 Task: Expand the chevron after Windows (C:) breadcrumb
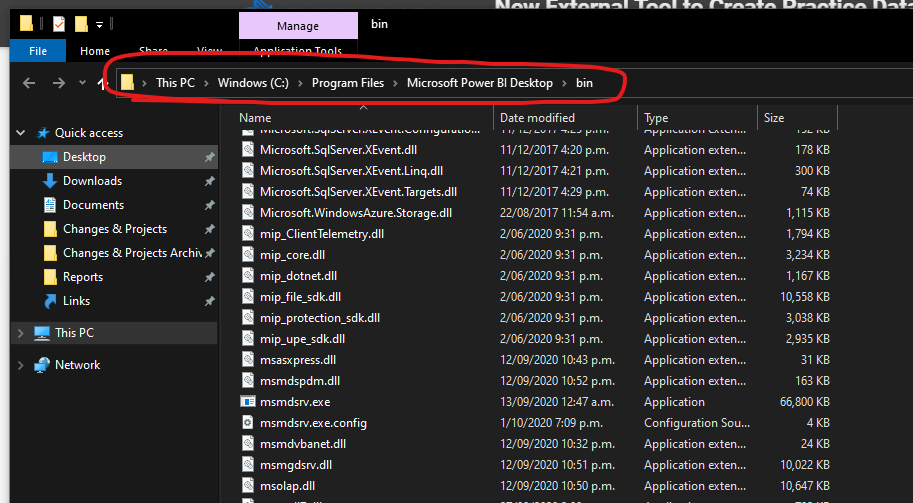[x=300, y=83]
